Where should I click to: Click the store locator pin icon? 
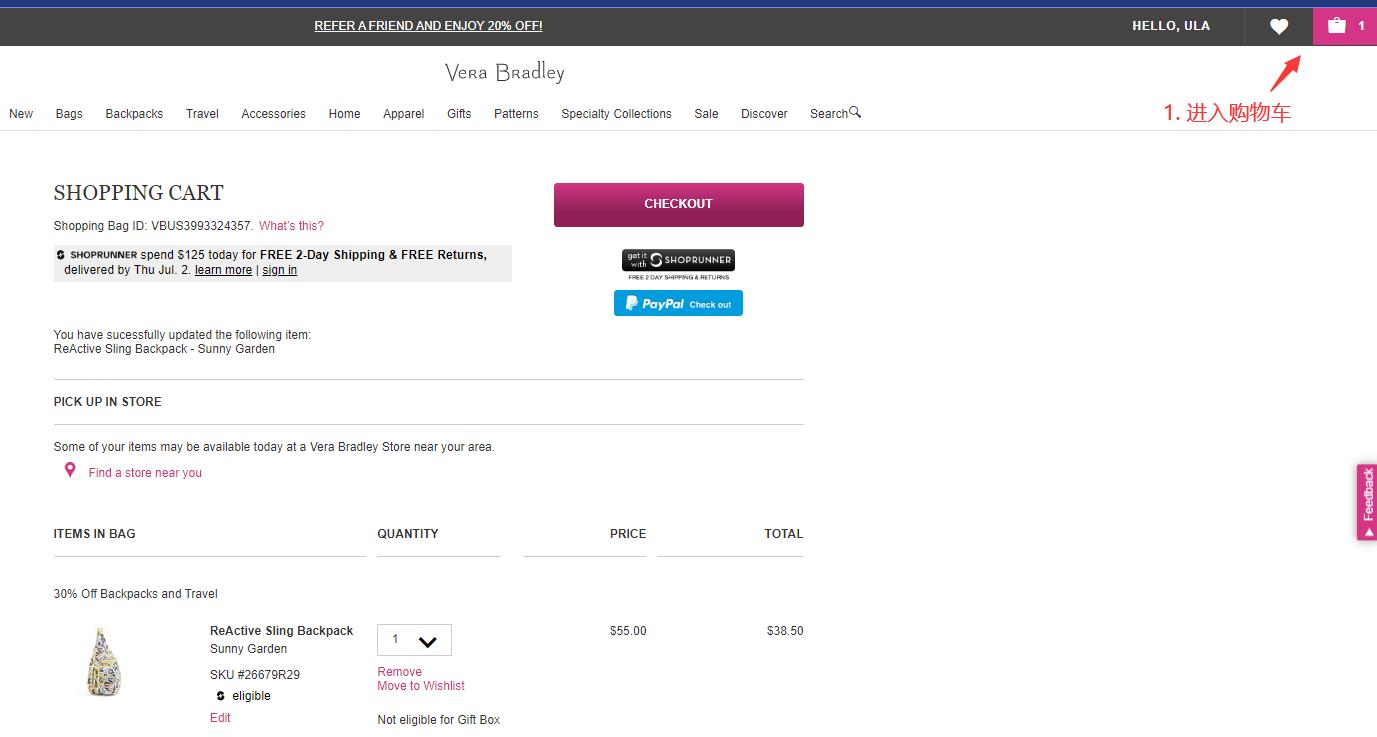[70, 470]
